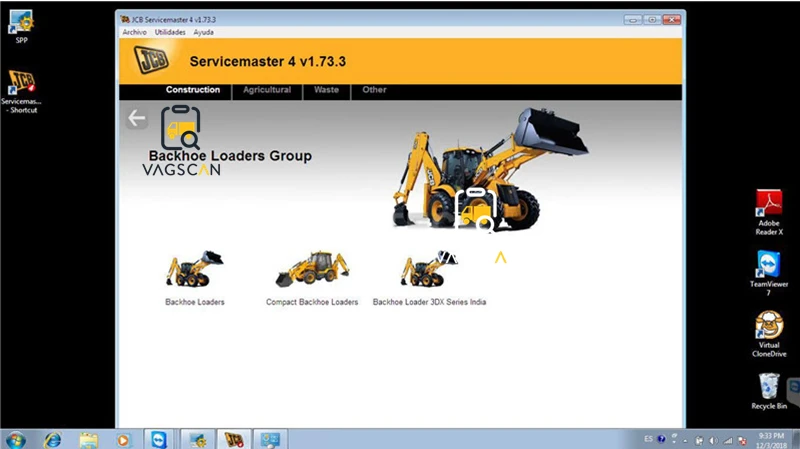Click the JCB Servicemaster title bar icon

point(125,19)
